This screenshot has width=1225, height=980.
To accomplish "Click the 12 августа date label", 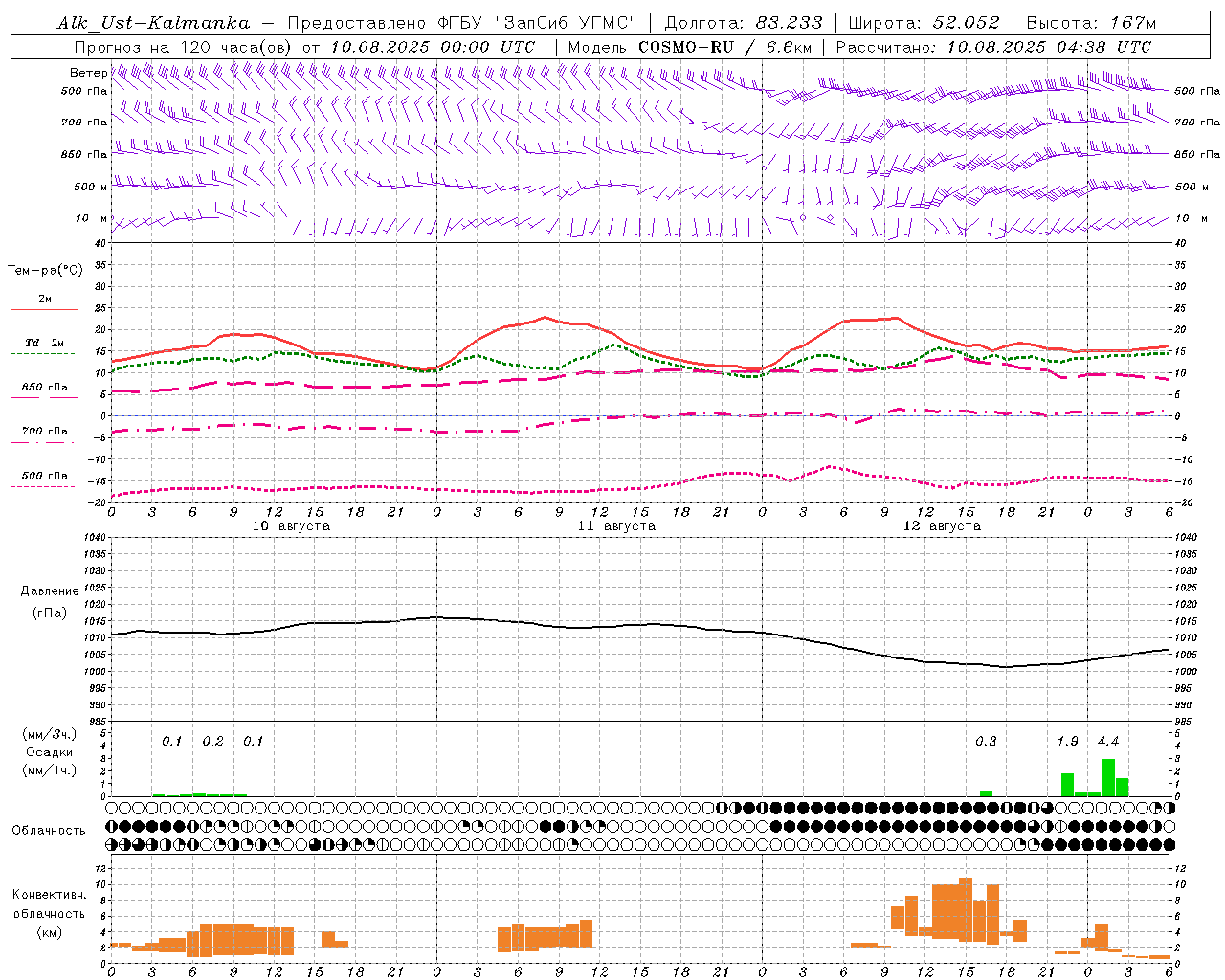I will point(942,526).
